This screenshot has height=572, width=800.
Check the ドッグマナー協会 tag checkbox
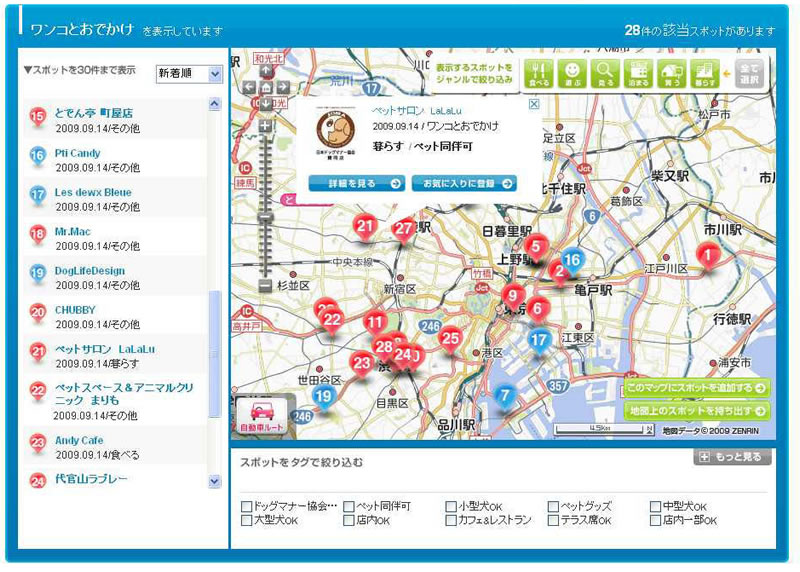coord(246,506)
